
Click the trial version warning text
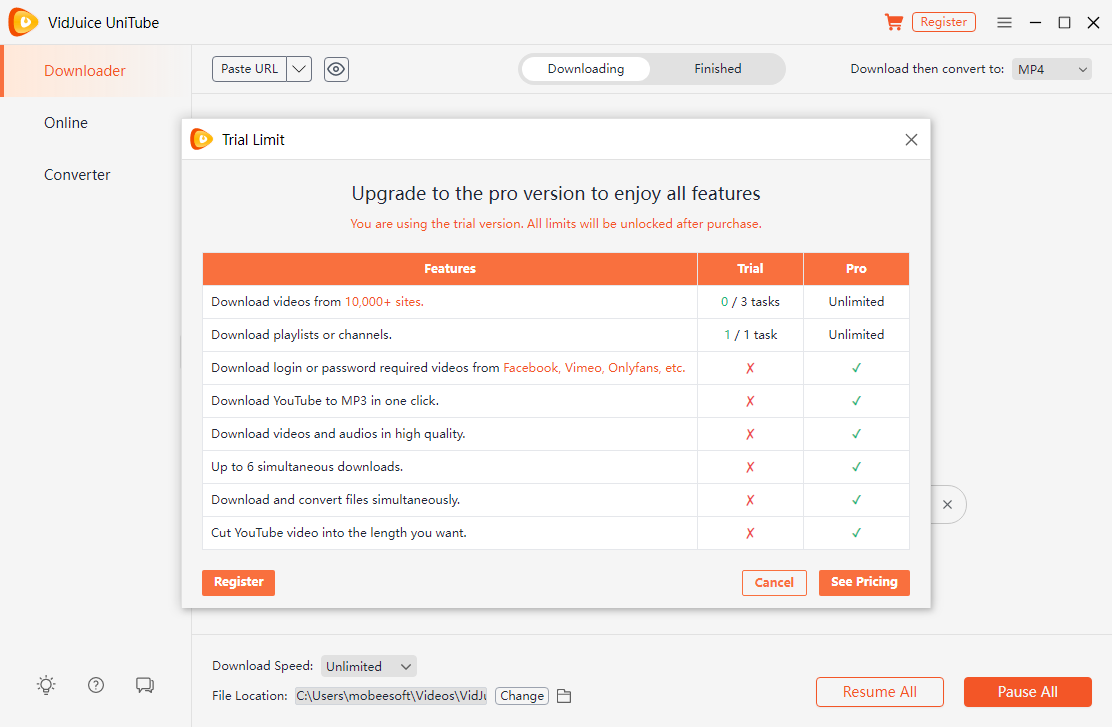pos(556,223)
